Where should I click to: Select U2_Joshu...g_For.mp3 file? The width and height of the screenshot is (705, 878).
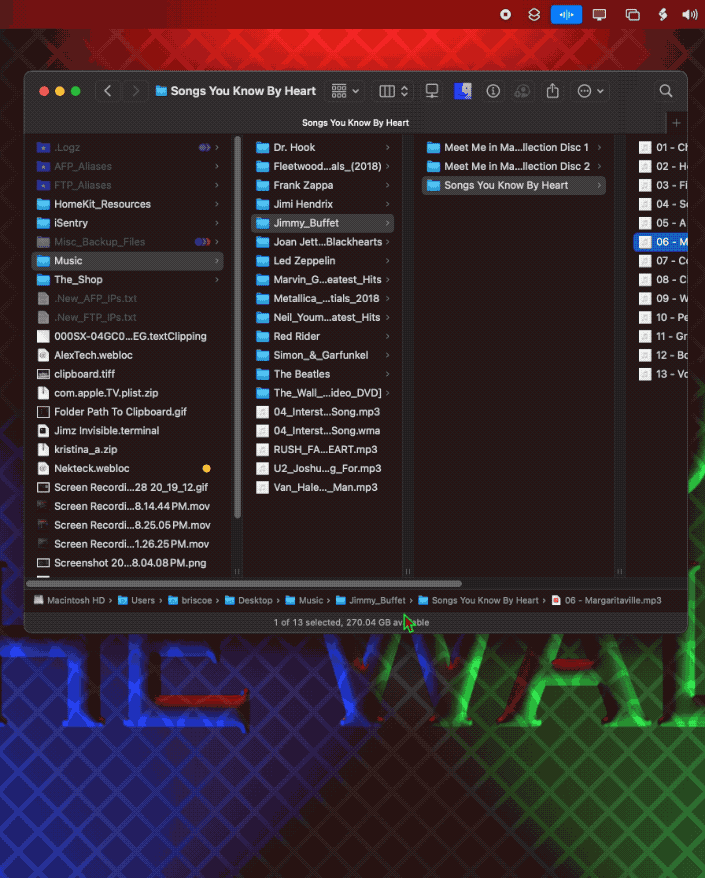tap(323, 469)
